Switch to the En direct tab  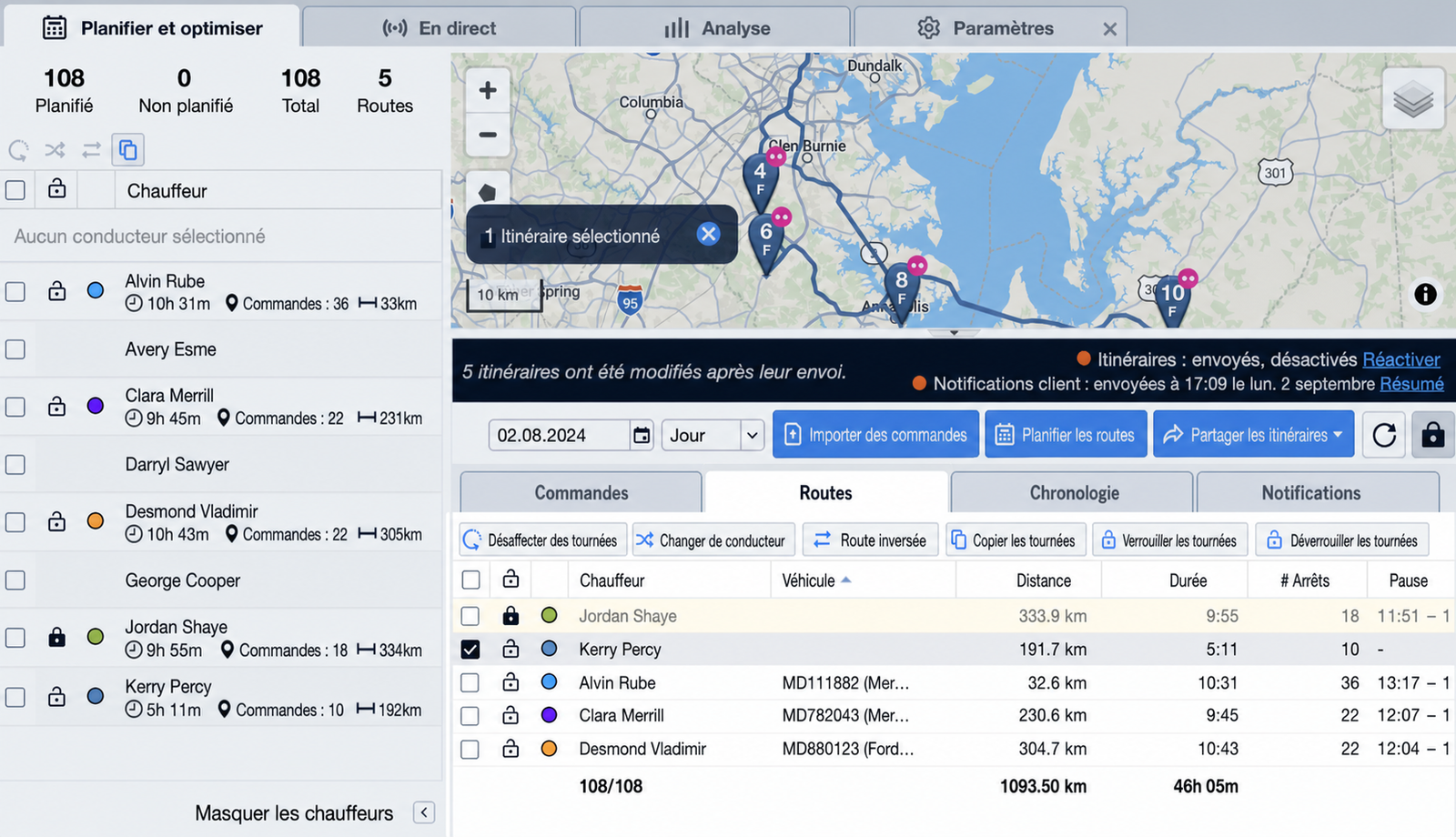440,27
